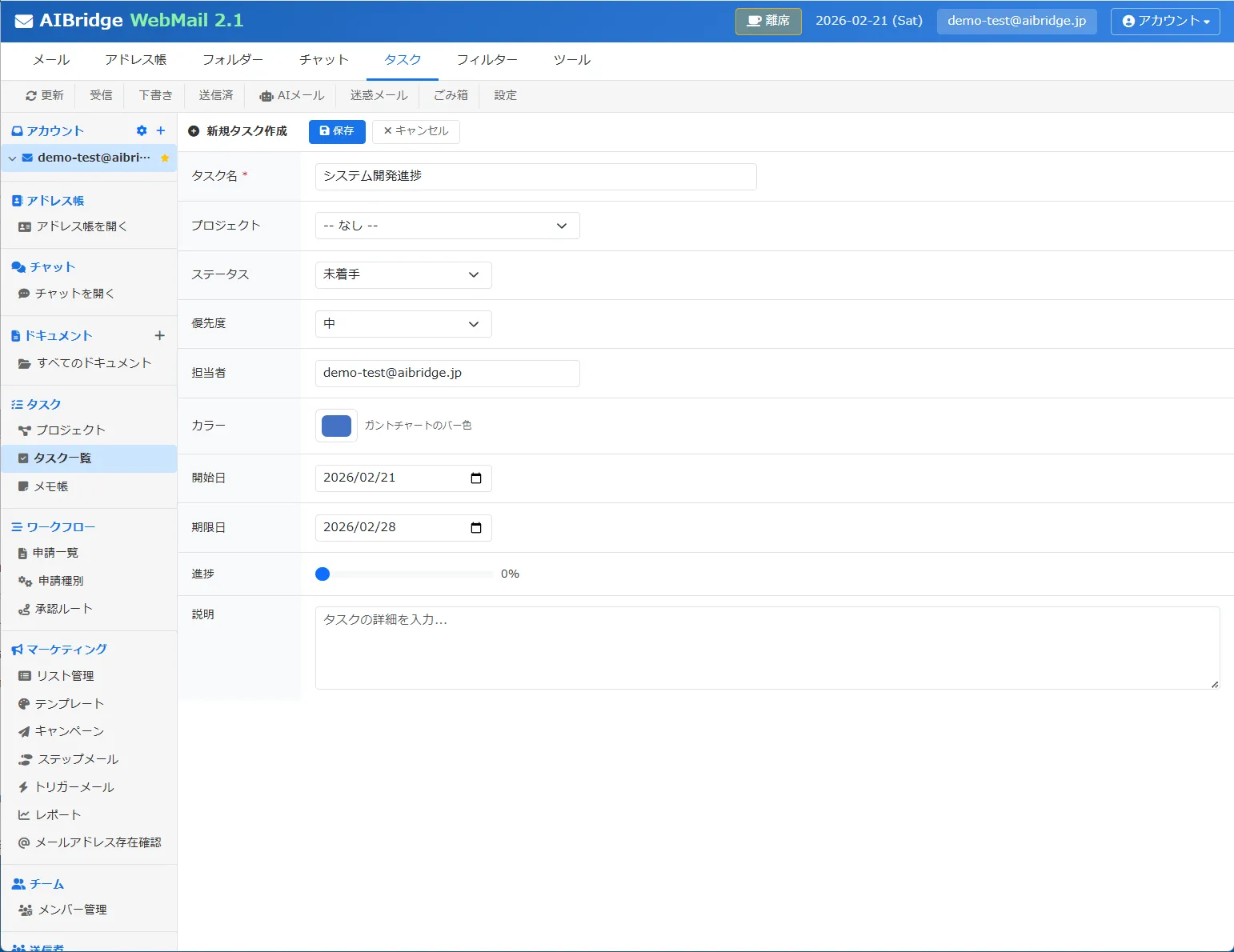Click the yellow star on demo-test account
The width and height of the screenshot is (1234, 952).
(x=165, y=158)
